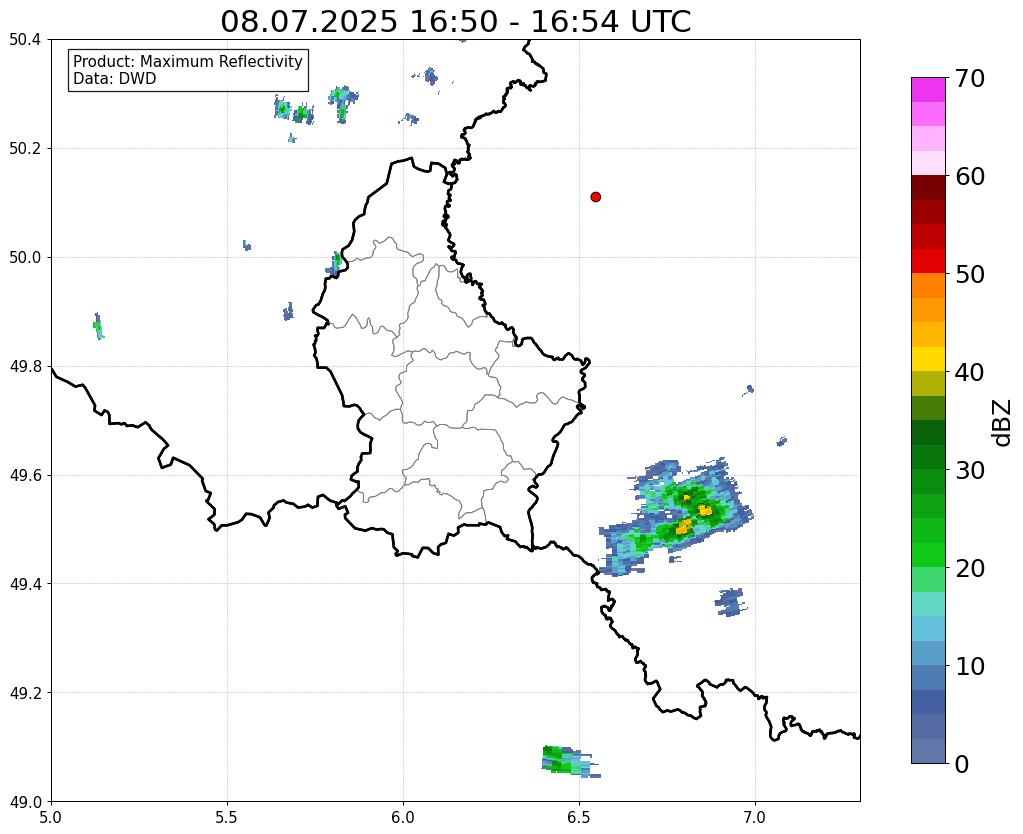The width and height of the screenshot is (1023, 834).
Task: Click the longitude axis label "7.0"
Action: [755, 818]
